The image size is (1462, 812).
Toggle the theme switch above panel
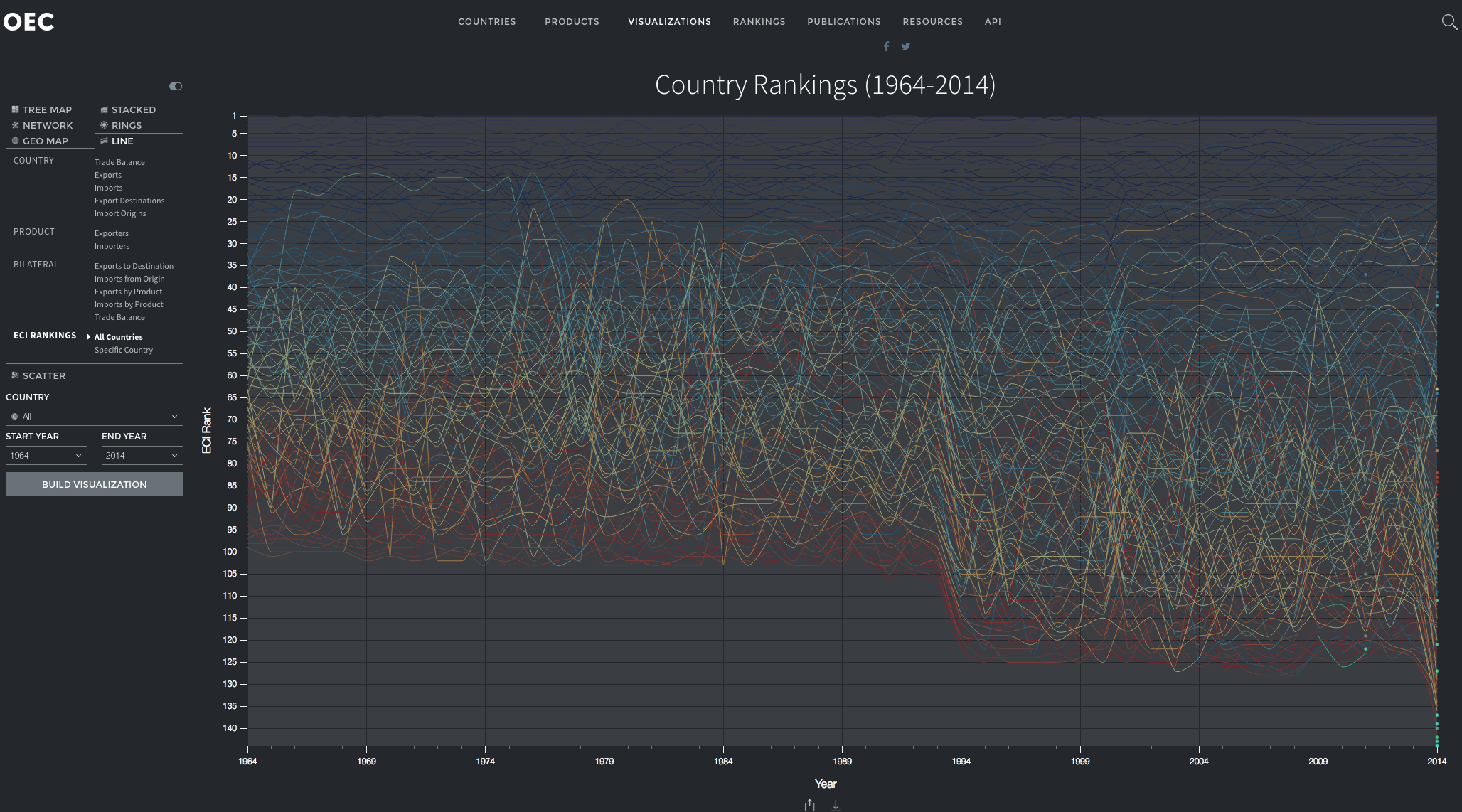point(176,86)
